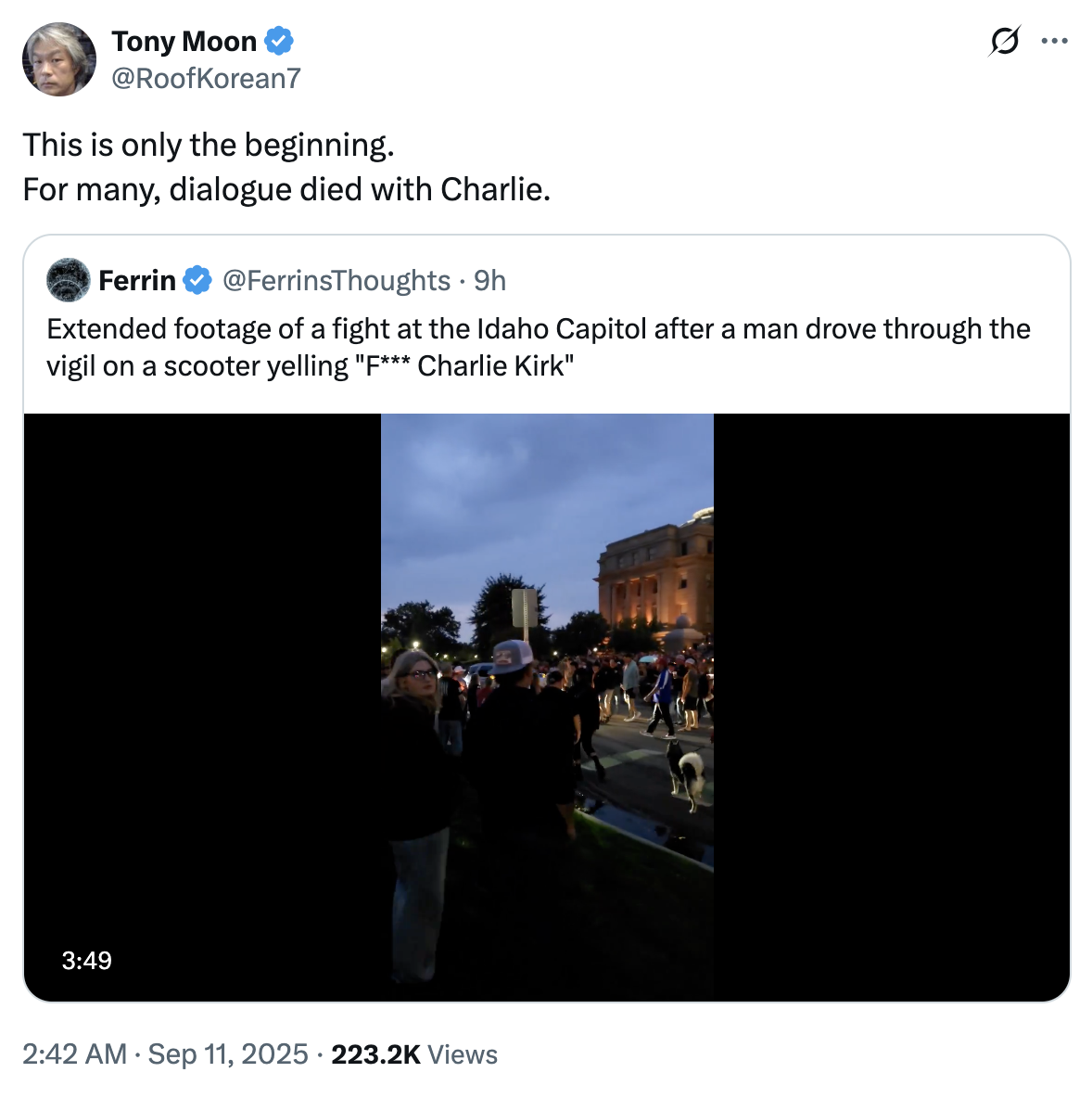Open Tony Moon's profile picture
1092x1098 pixels.
(x=59, y=59)
